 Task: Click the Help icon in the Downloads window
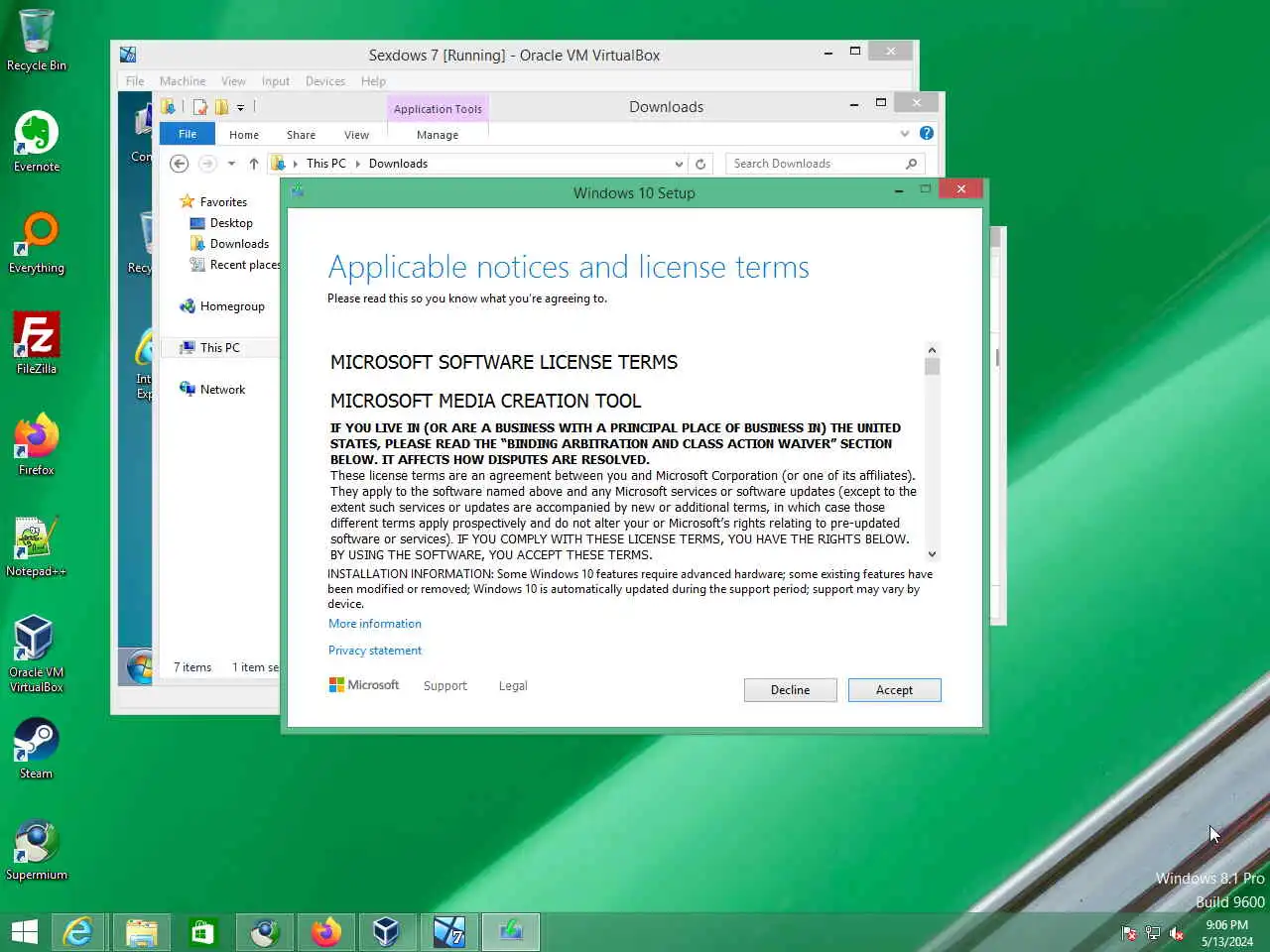pyautogui.click(x=927, y=133)
